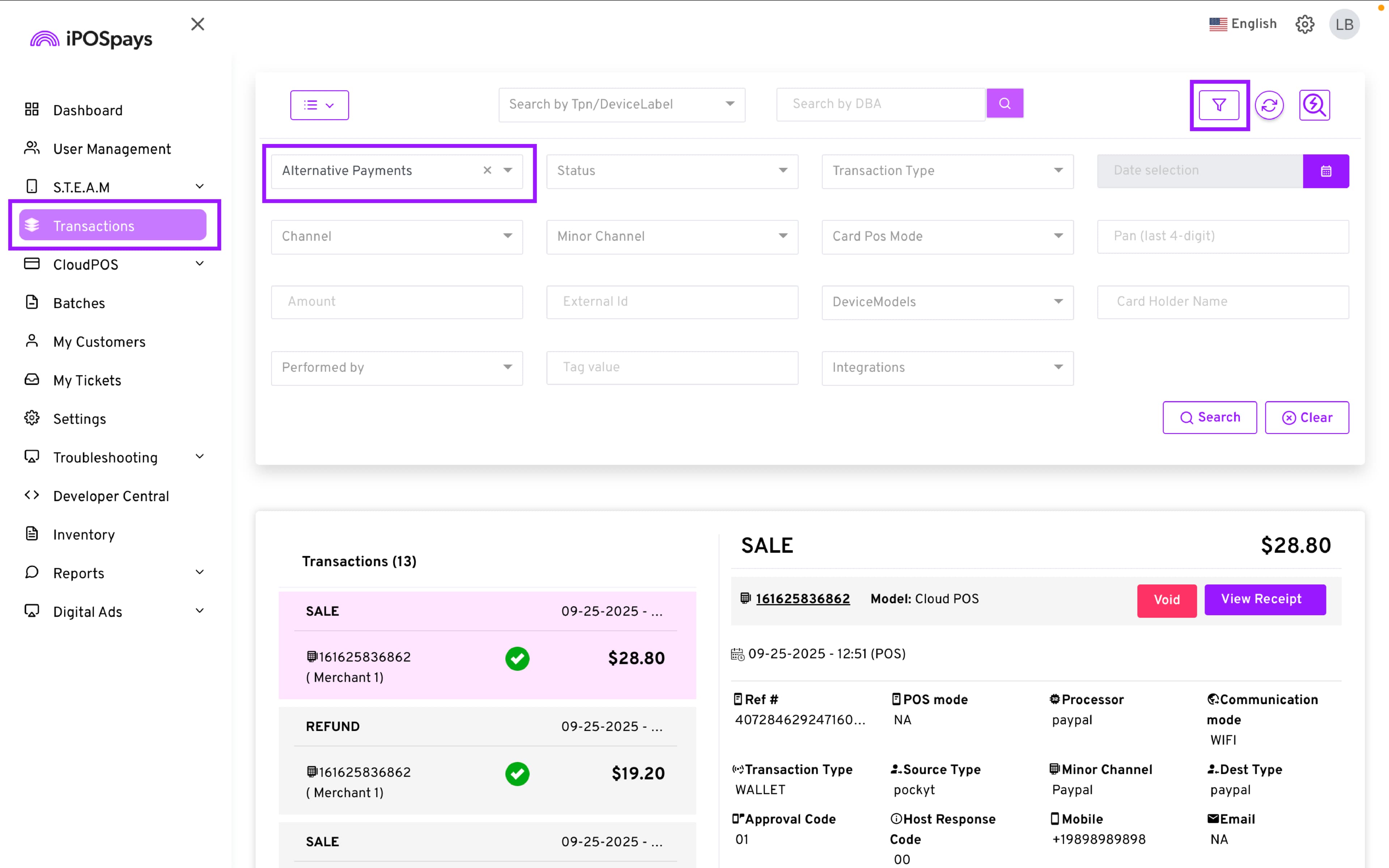Screen dimensions: 1389x868
Task: Open the list view dropdown button
Action: pyautogui.click(x=319, y=105)
